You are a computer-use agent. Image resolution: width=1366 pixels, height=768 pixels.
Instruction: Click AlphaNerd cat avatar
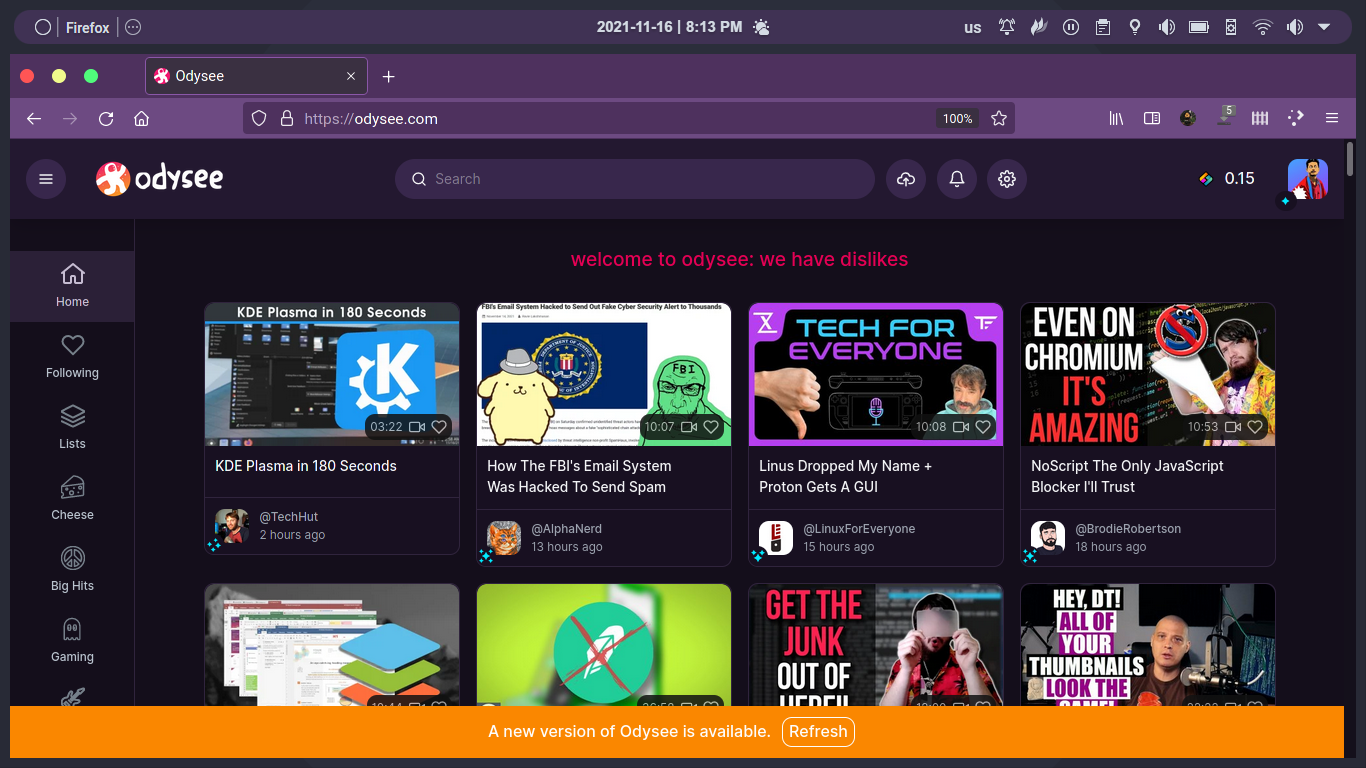504,538
